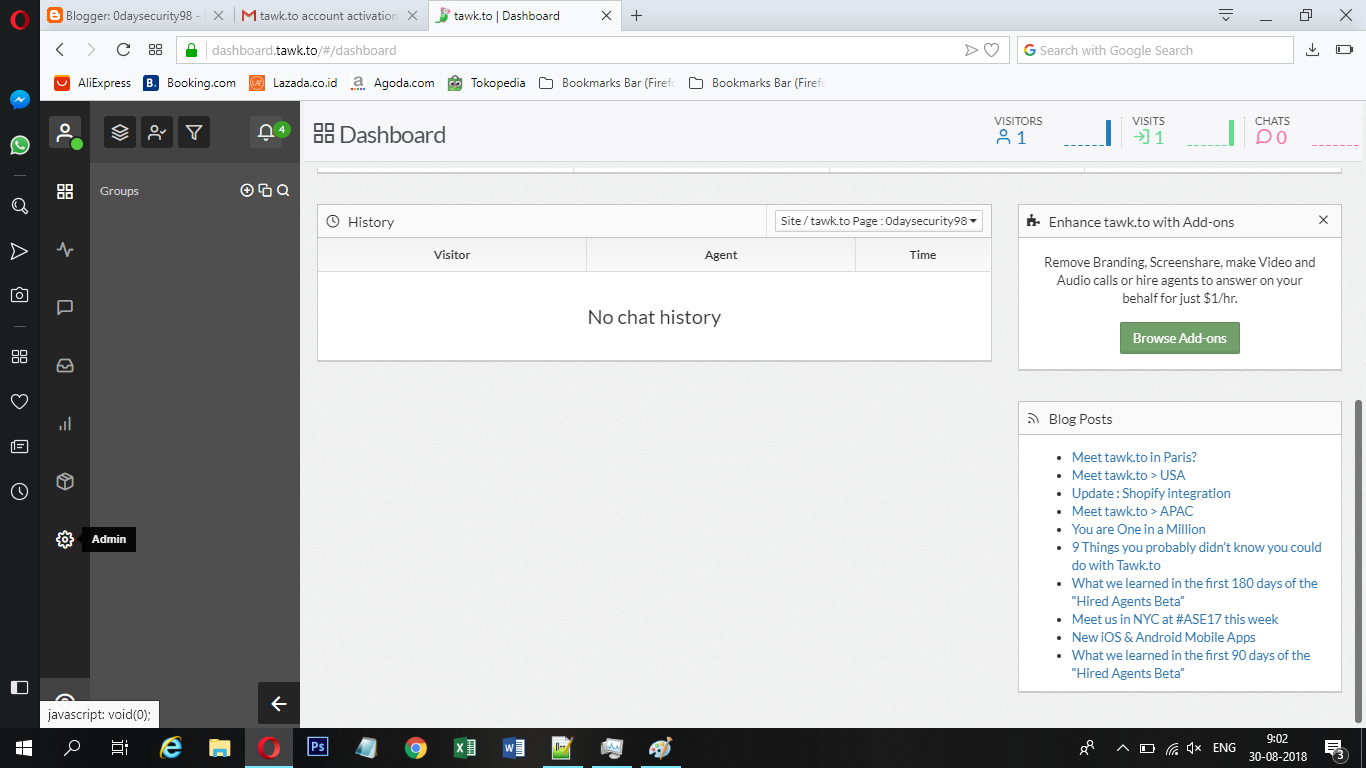
Task: Open the layers stack icon in panel
Action: (x=120, y=132)
